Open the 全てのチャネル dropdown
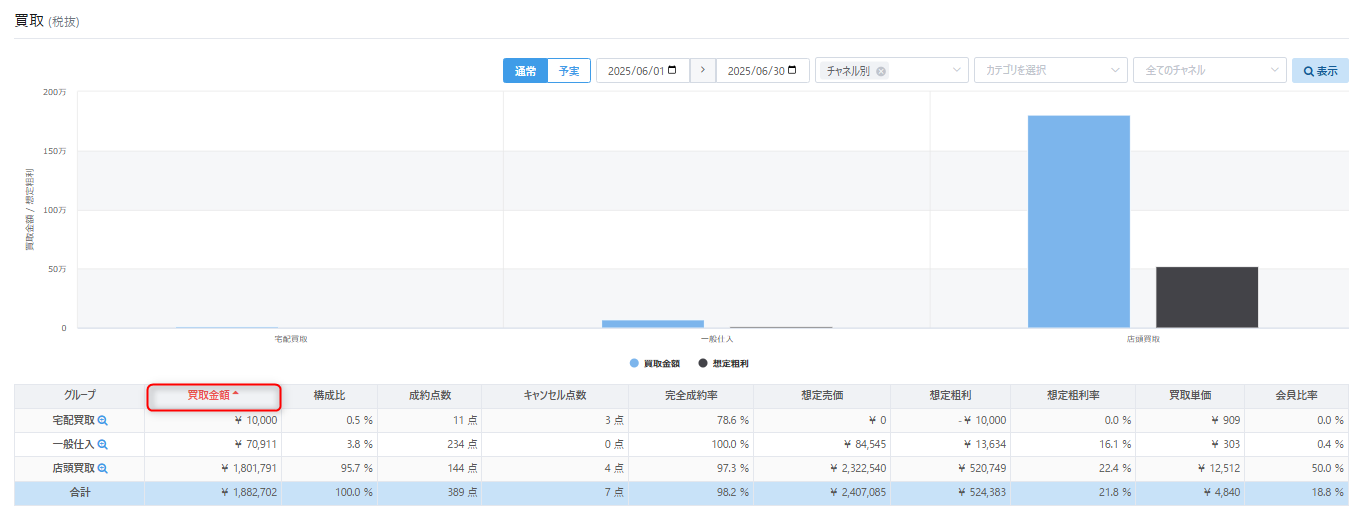 [x=1274, y=71]
